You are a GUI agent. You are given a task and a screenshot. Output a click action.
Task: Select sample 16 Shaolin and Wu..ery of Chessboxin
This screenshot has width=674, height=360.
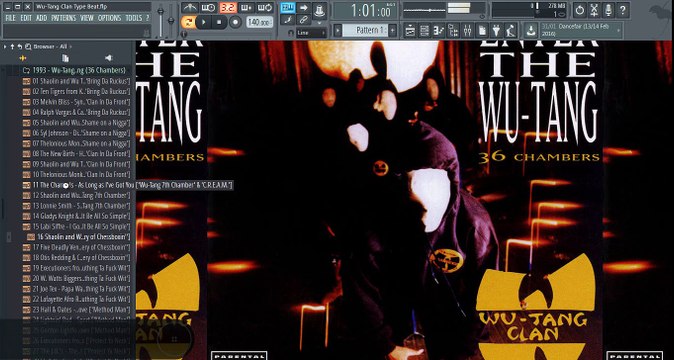(x=79, y=237)
